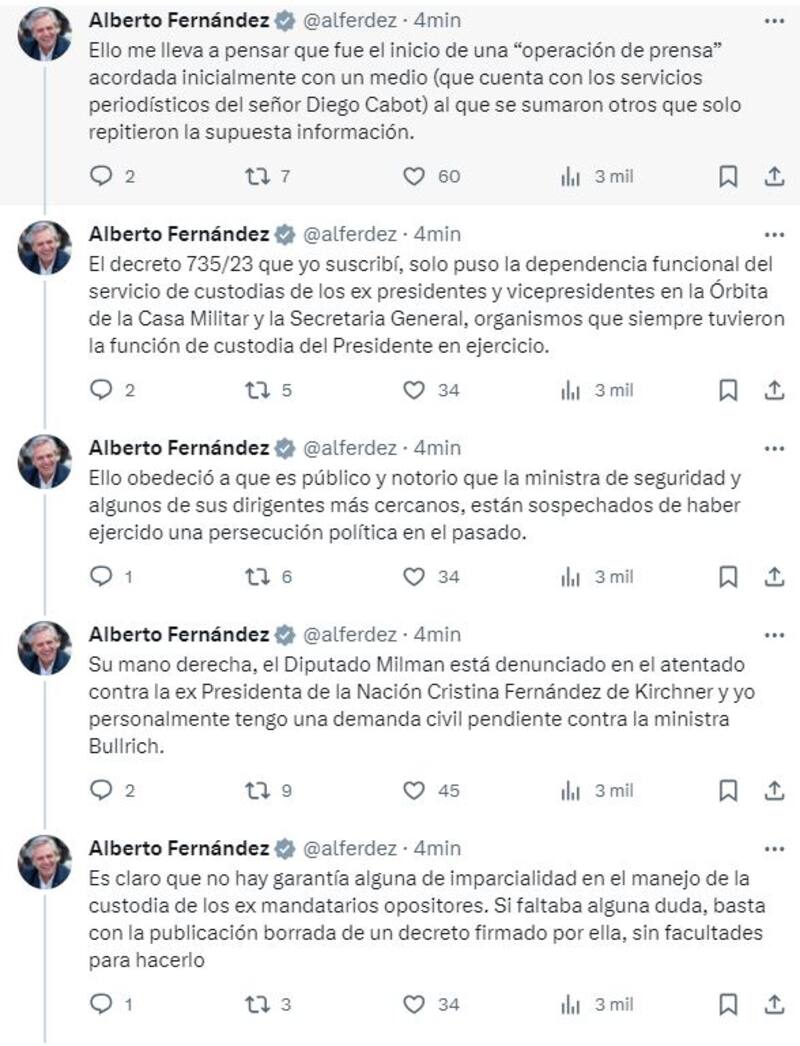Share the last tweet about ex mandatarios
The height and width of the screenshot is (1046, 800).
click(x=773, y=1004)
